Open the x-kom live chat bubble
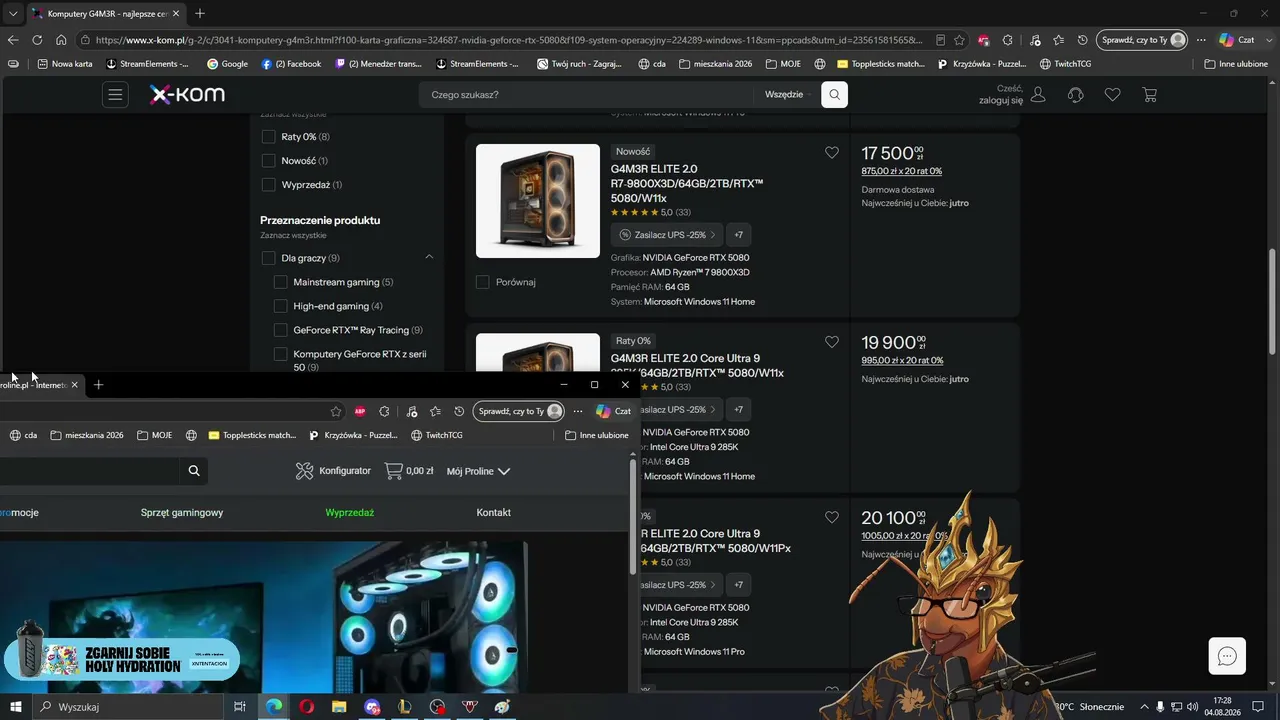1280x720 pixels. click(x=1227, y=656)
